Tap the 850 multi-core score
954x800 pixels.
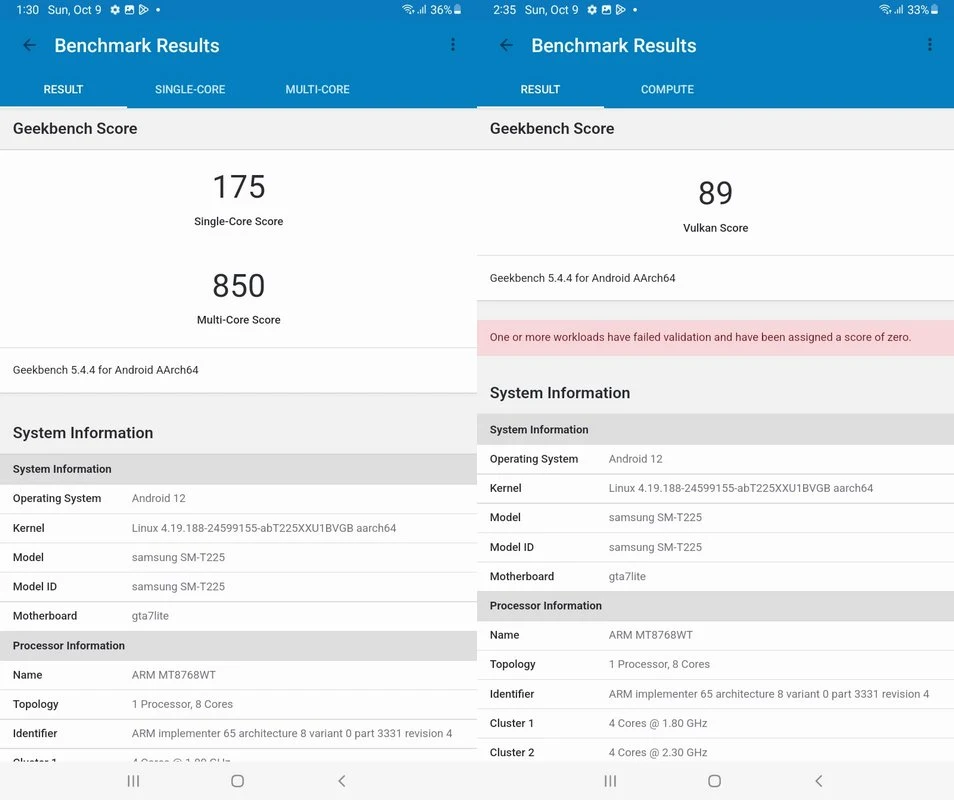[x=238, y=285]
